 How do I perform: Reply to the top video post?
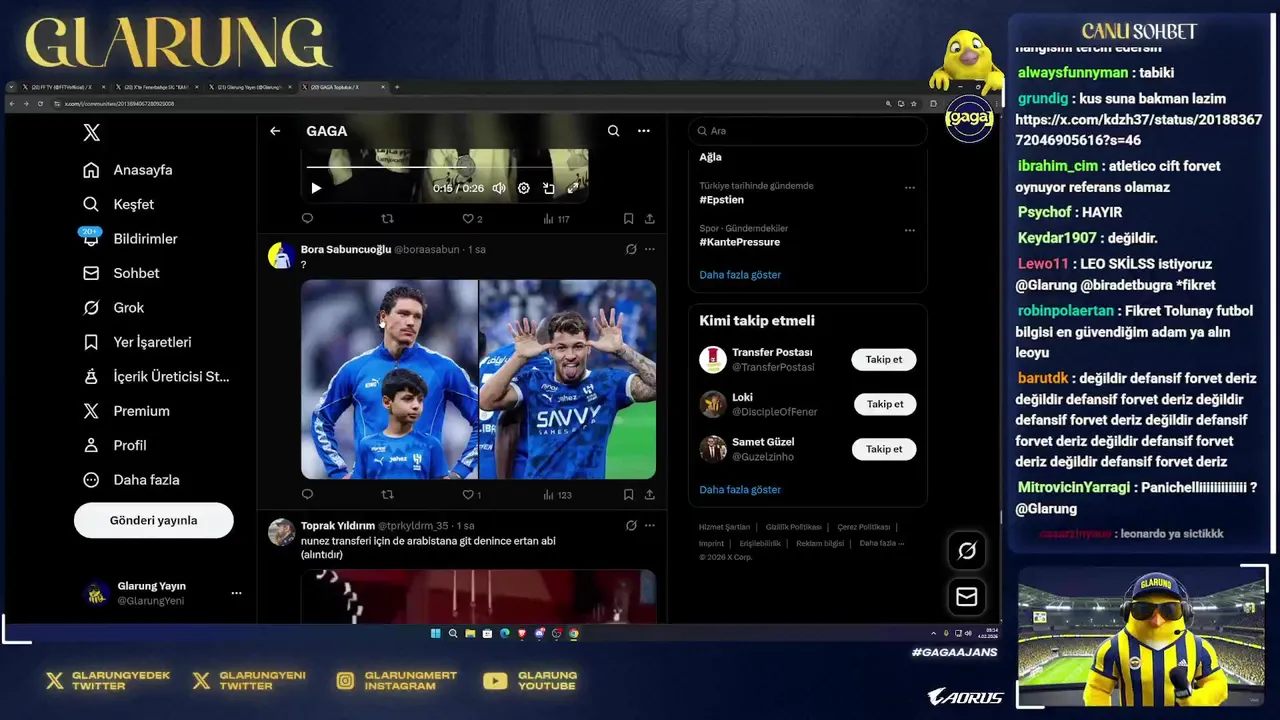tap(307, 219)
